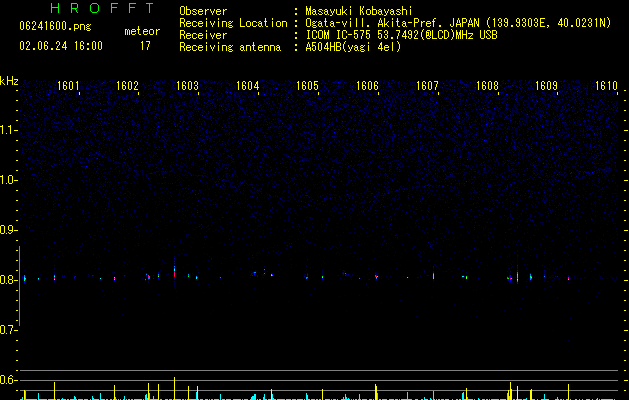Click the 0.9 kHz axis label

(8, 230)
